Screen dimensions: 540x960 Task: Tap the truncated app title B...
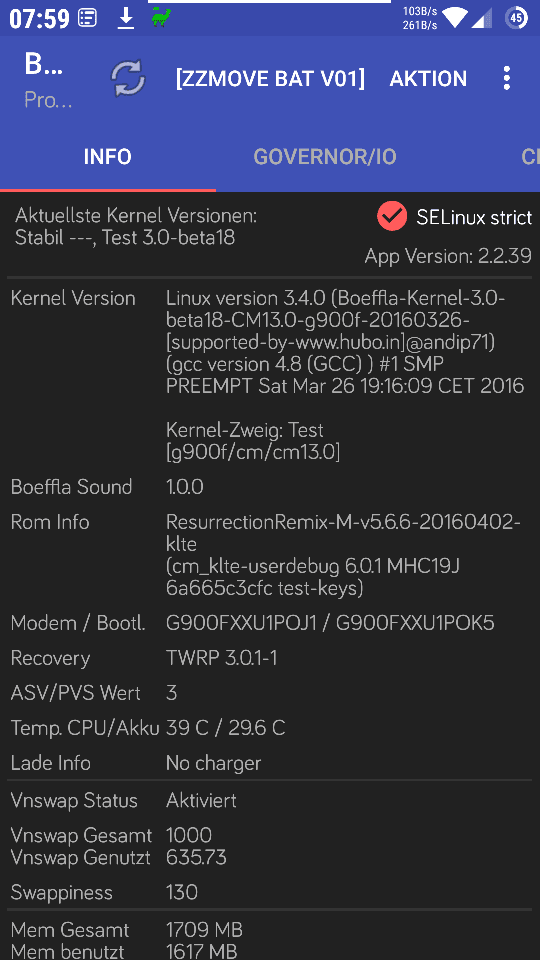(x=43, y=65)
